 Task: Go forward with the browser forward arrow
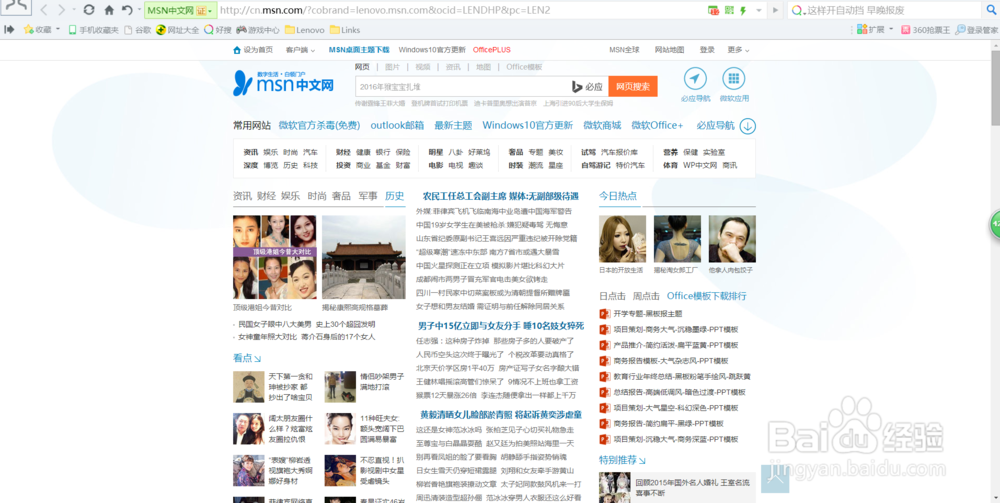(x=61, y=10)
